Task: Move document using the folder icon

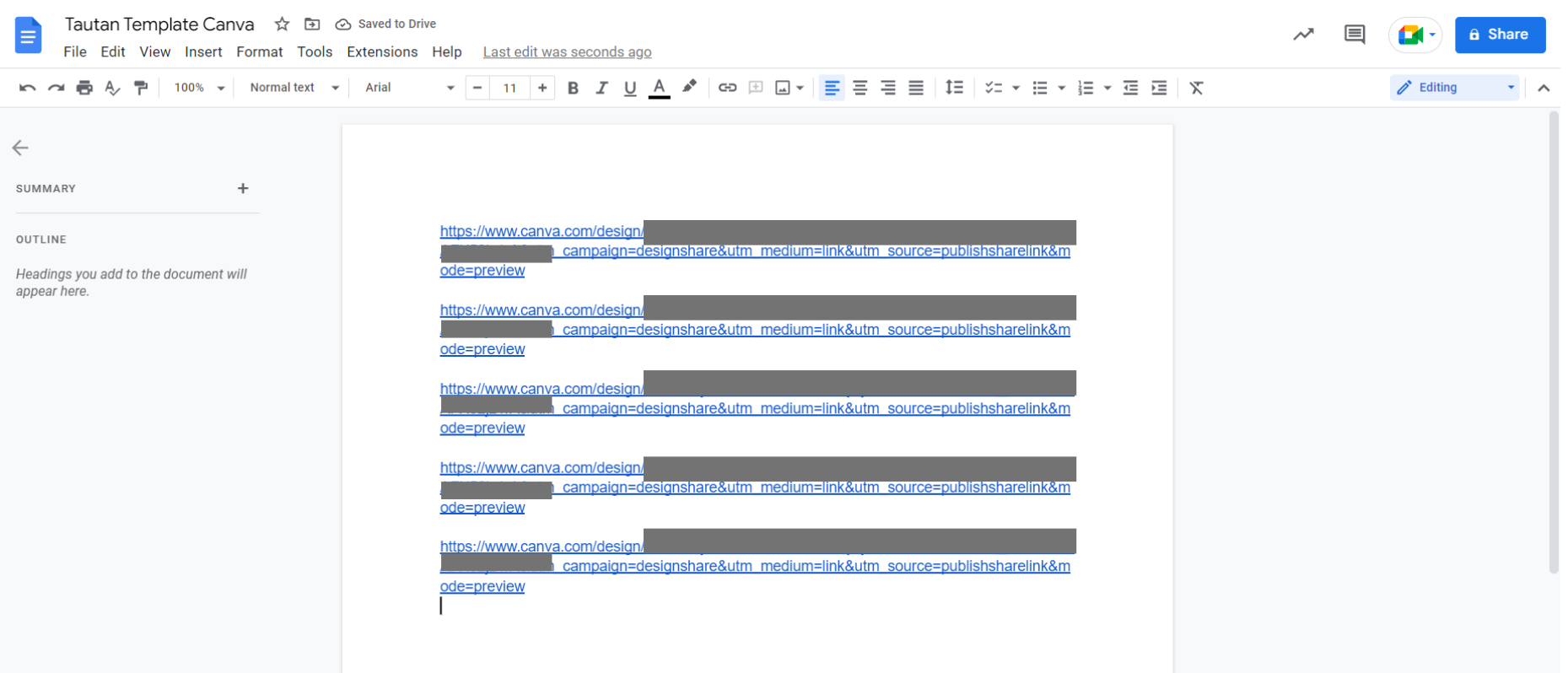Action: 312,24
